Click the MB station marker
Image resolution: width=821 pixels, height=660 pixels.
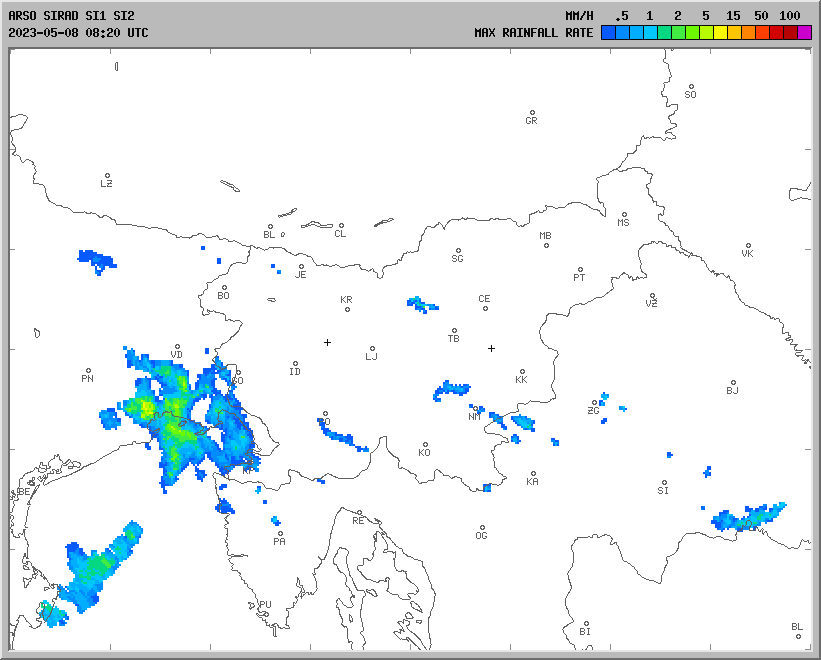546,245
